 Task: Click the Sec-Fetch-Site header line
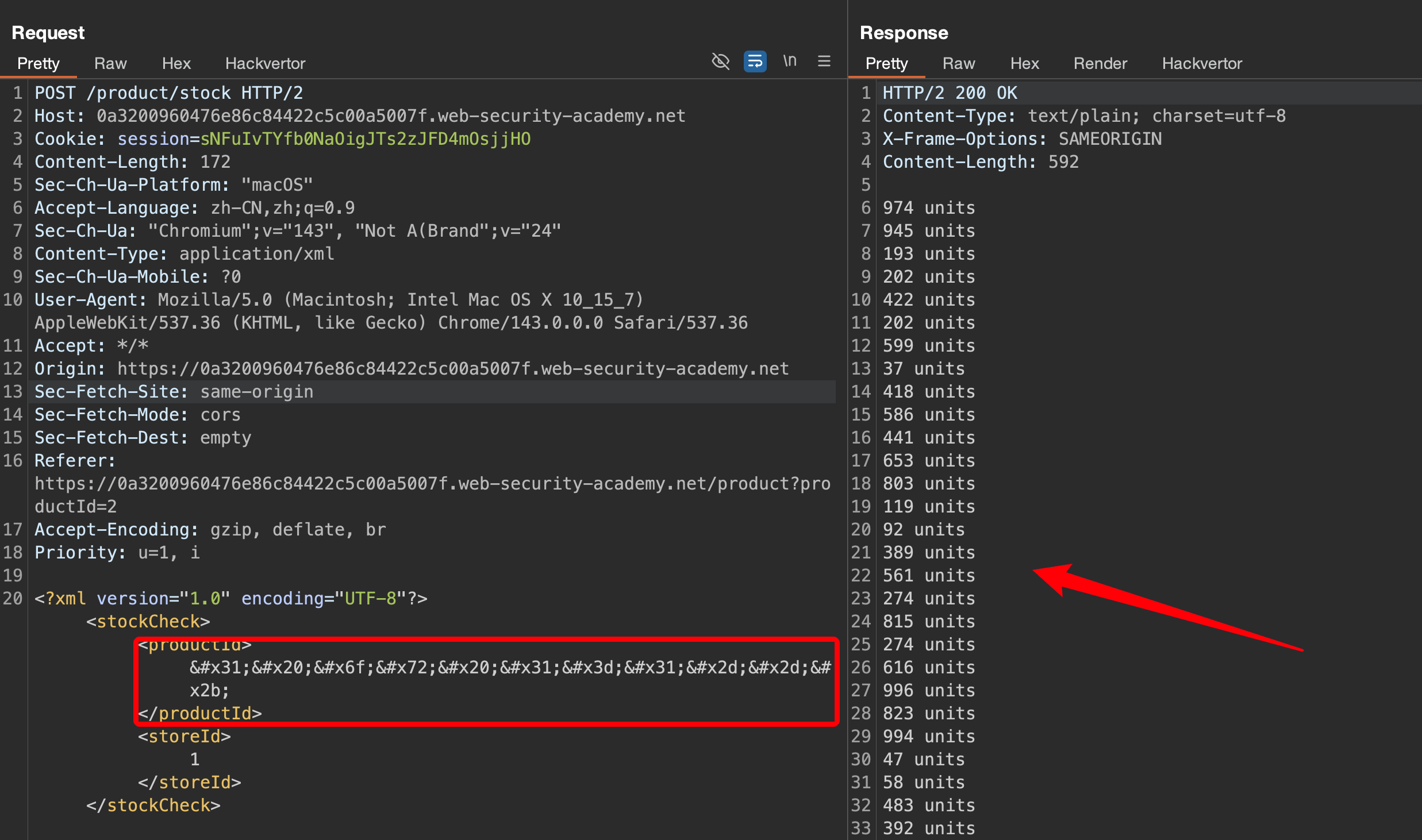[x=174, y=392]
